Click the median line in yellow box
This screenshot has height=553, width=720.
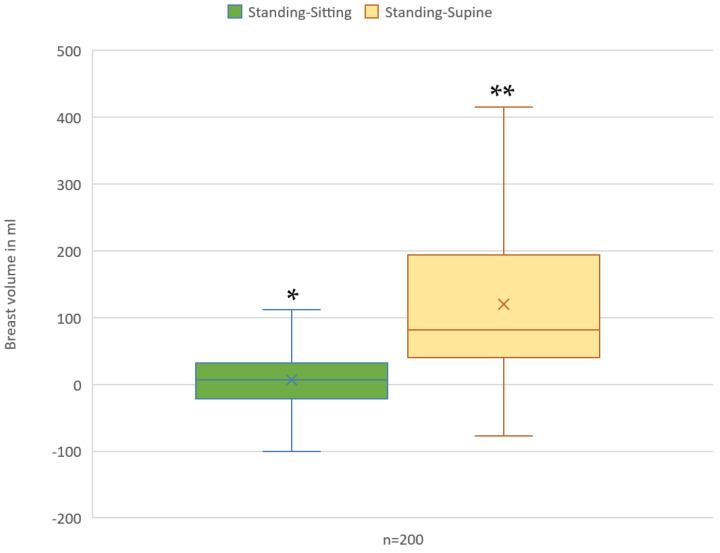(x=504, y=330)
